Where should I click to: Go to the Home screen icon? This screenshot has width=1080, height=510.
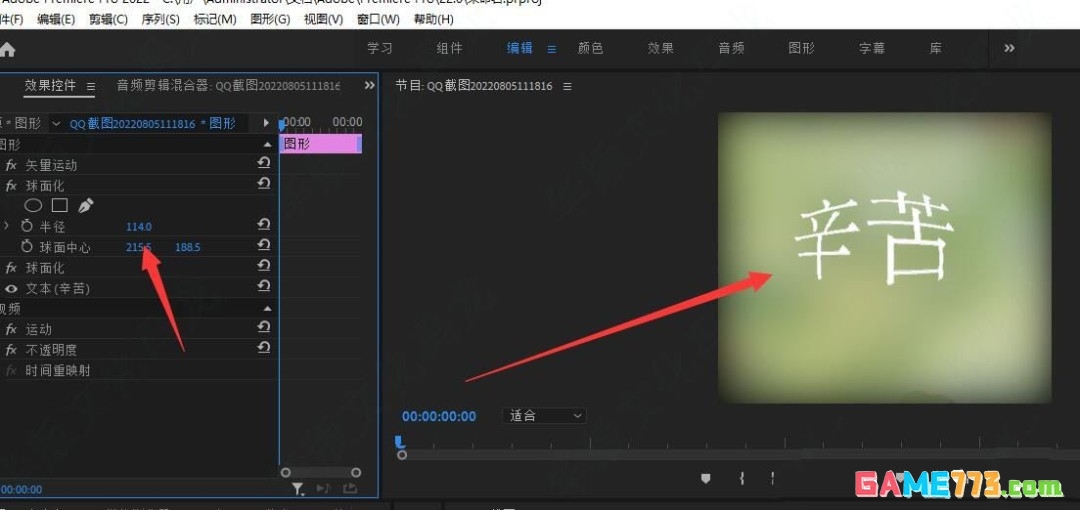point(6,50)
